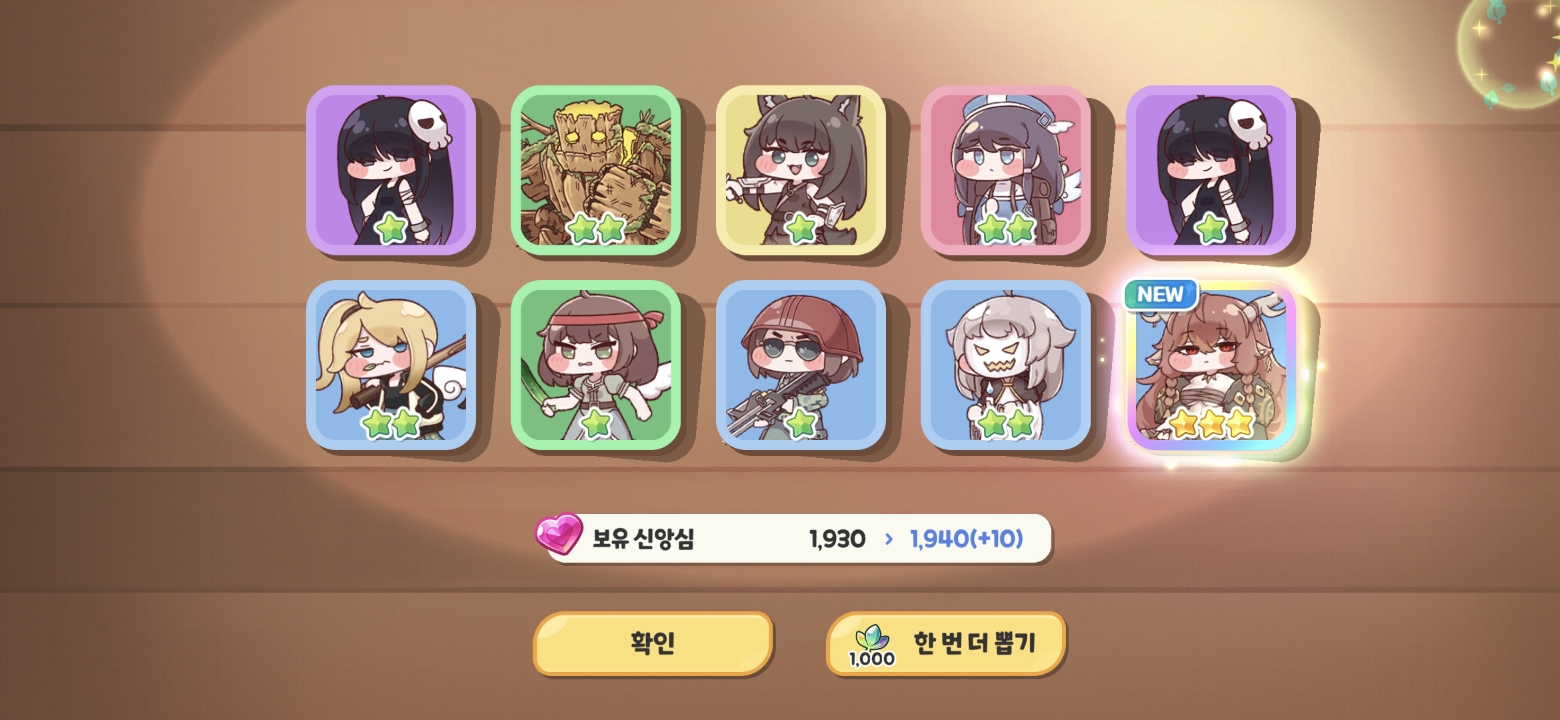1560x720 pixels.
Task: Click the two green stars on the tree golem
Action: (596, 228)
